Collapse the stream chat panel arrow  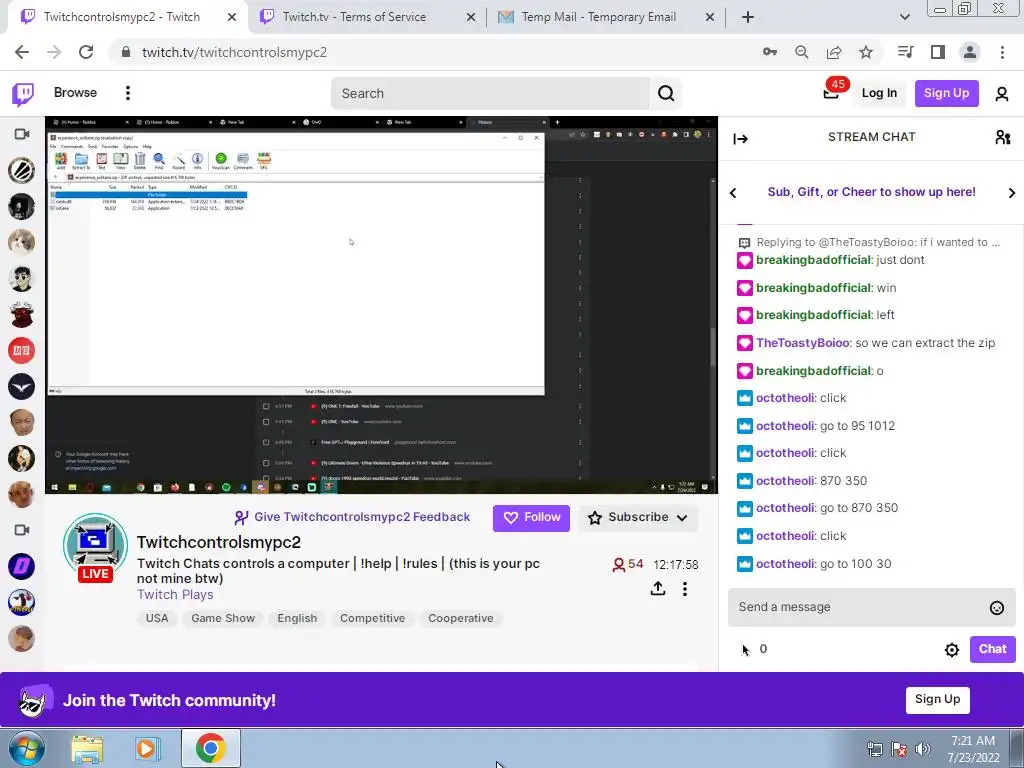741,138
